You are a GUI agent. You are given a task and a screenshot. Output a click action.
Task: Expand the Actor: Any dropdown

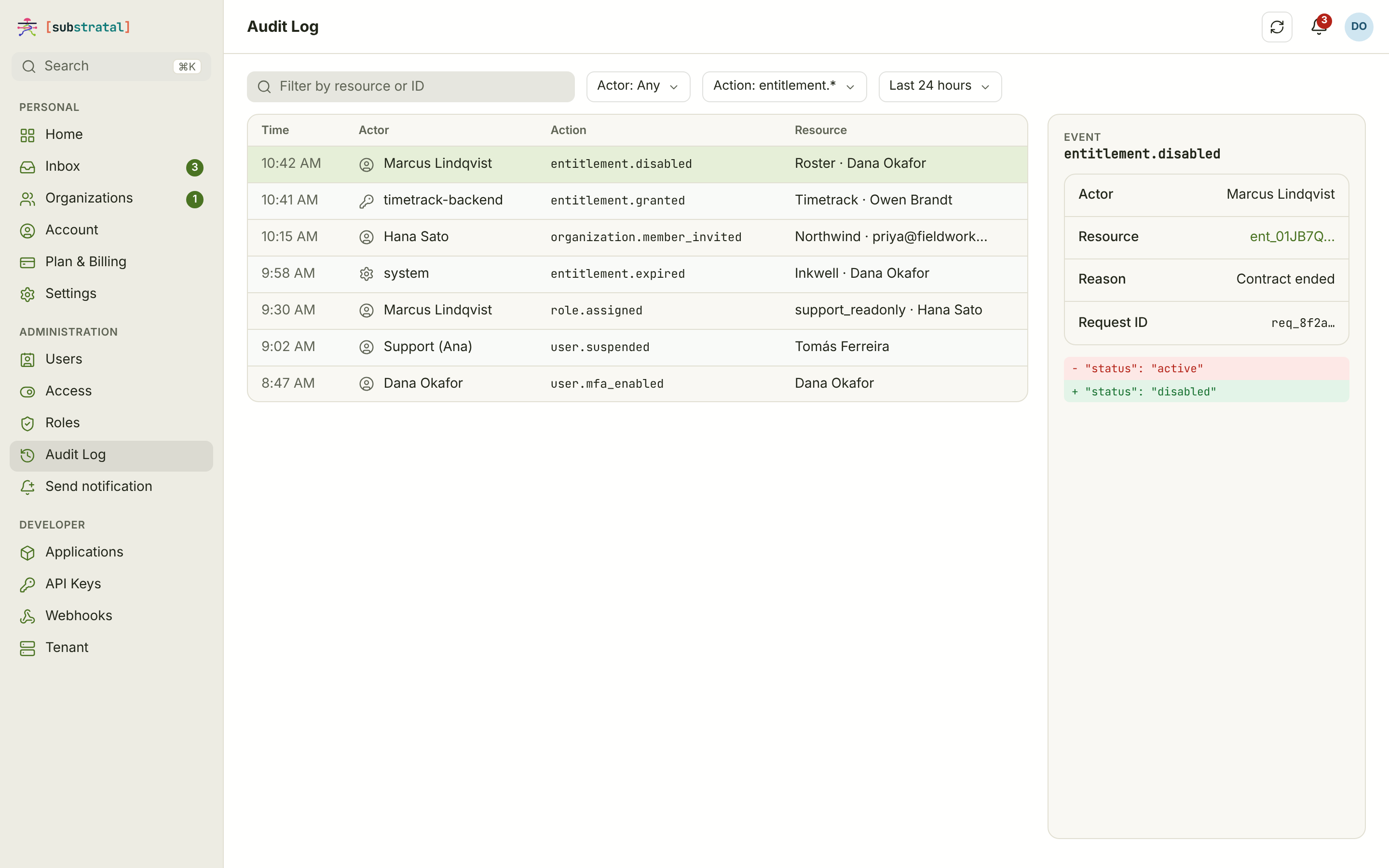[638, 86]
